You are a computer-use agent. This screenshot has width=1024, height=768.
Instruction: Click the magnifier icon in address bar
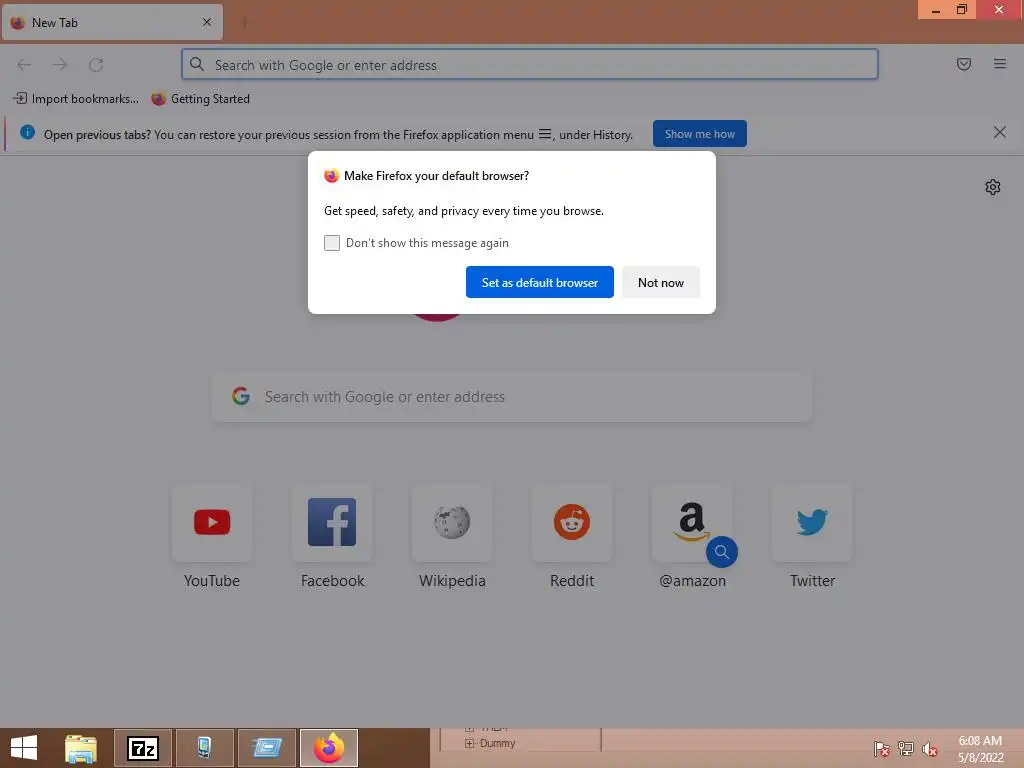tap(197, 64)
